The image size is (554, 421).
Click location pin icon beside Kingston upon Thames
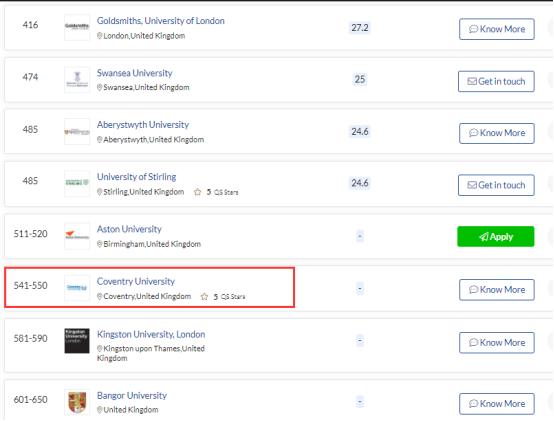(100, 349)
